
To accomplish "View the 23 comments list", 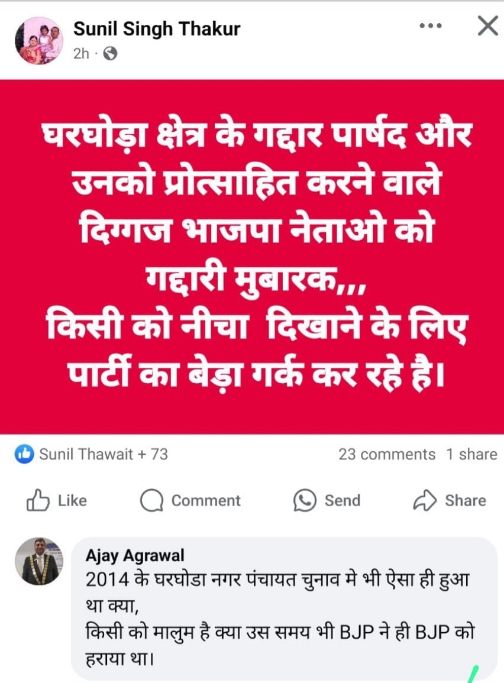I will pyautogui.click(x=387, y=454).
